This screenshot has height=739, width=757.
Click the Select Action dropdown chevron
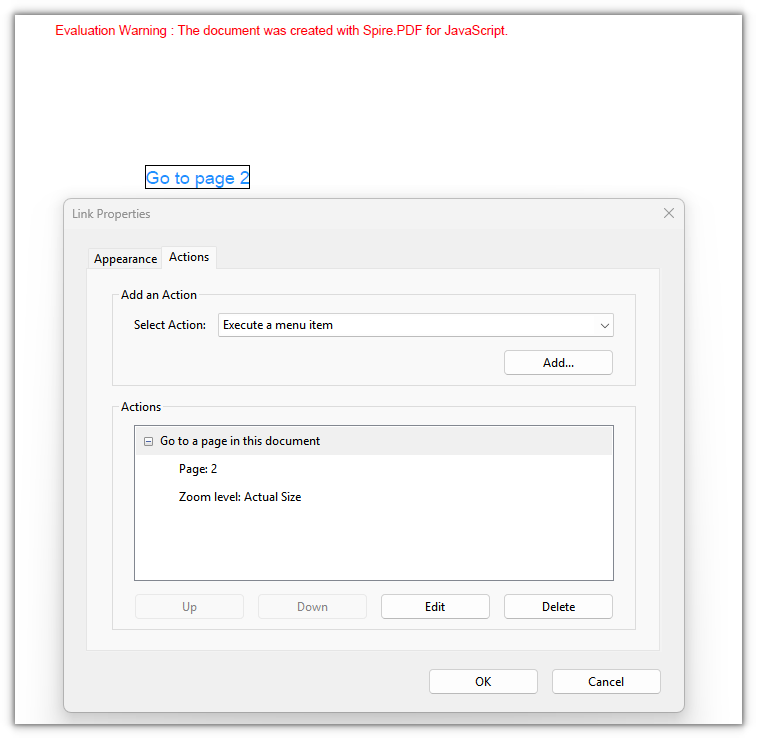pyautogui.click(x=604, y=325)
